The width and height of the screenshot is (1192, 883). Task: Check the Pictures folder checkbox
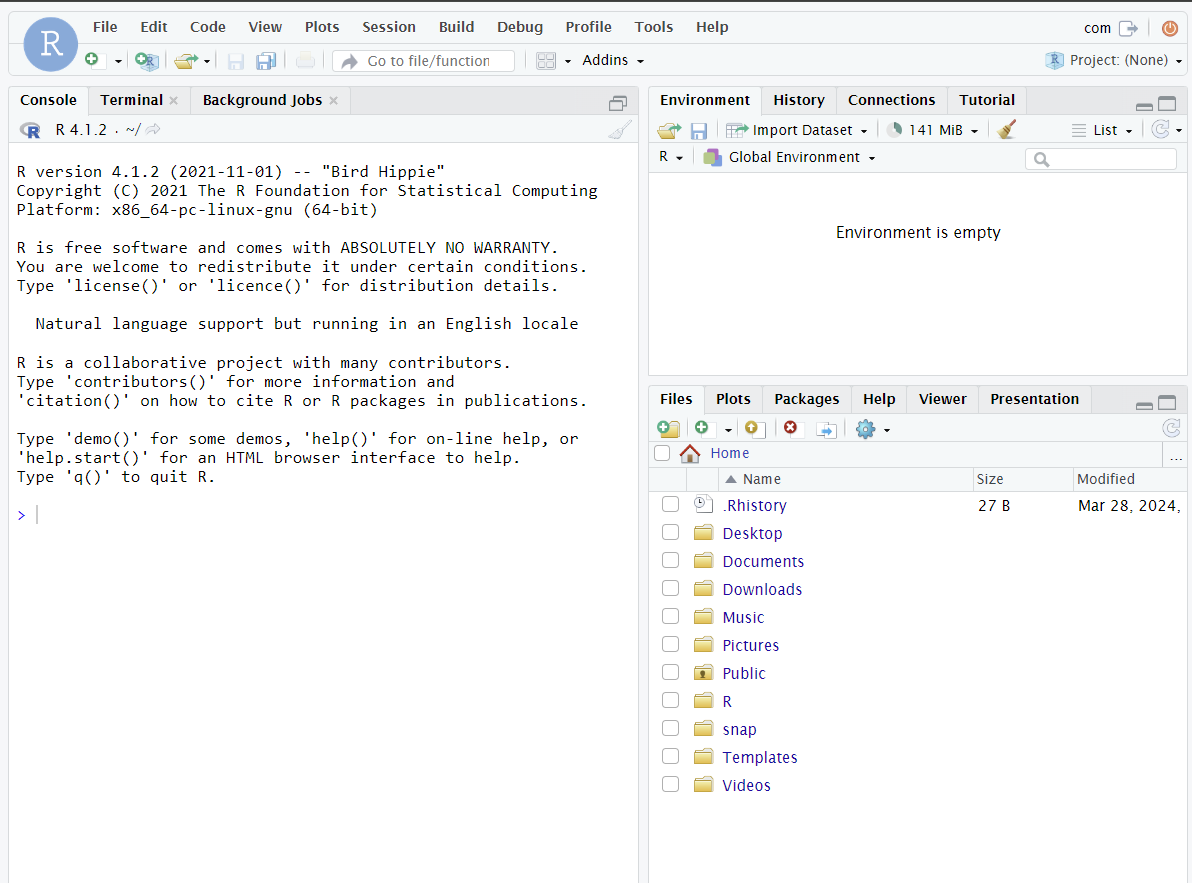click(670, 644)
